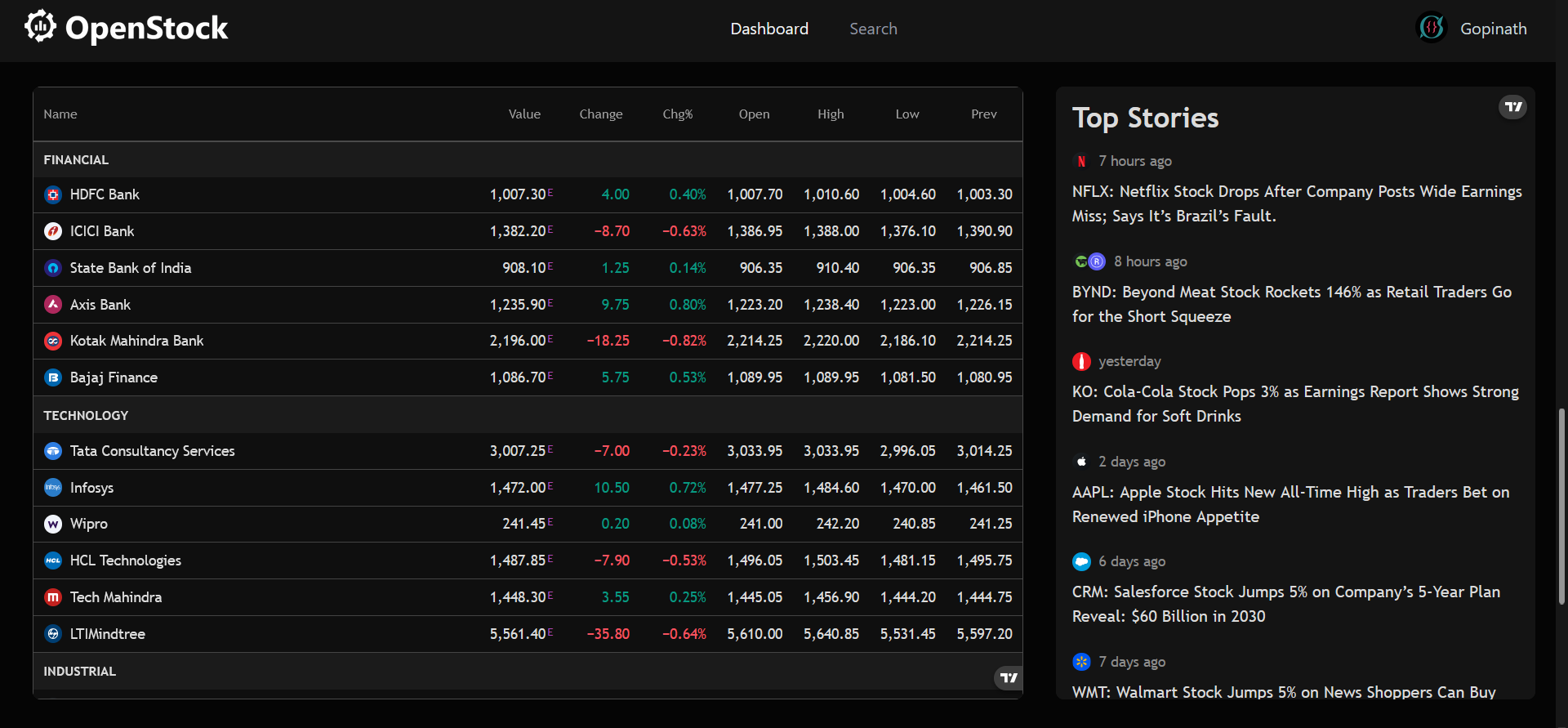Click the Coca-Cola icon beside yesterday
The image size is (1568, 728).
pos(1081,361)
